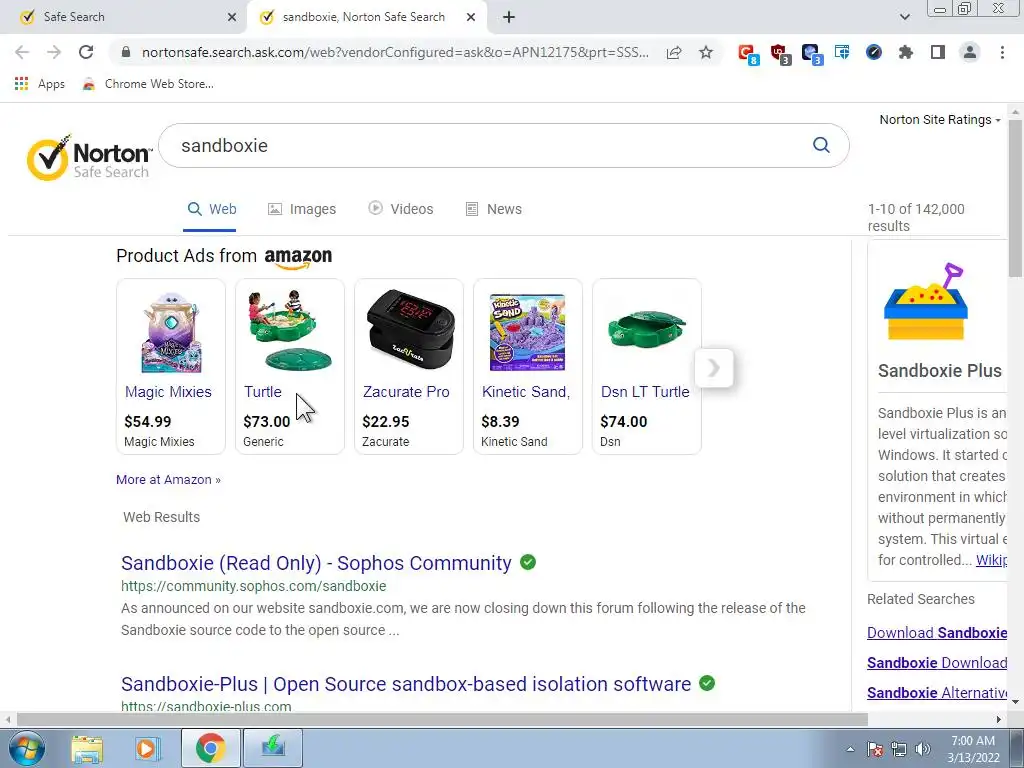Open the Turtle sandbox product ad
The height and width of the screenshot is (768, 1024).
289,366
